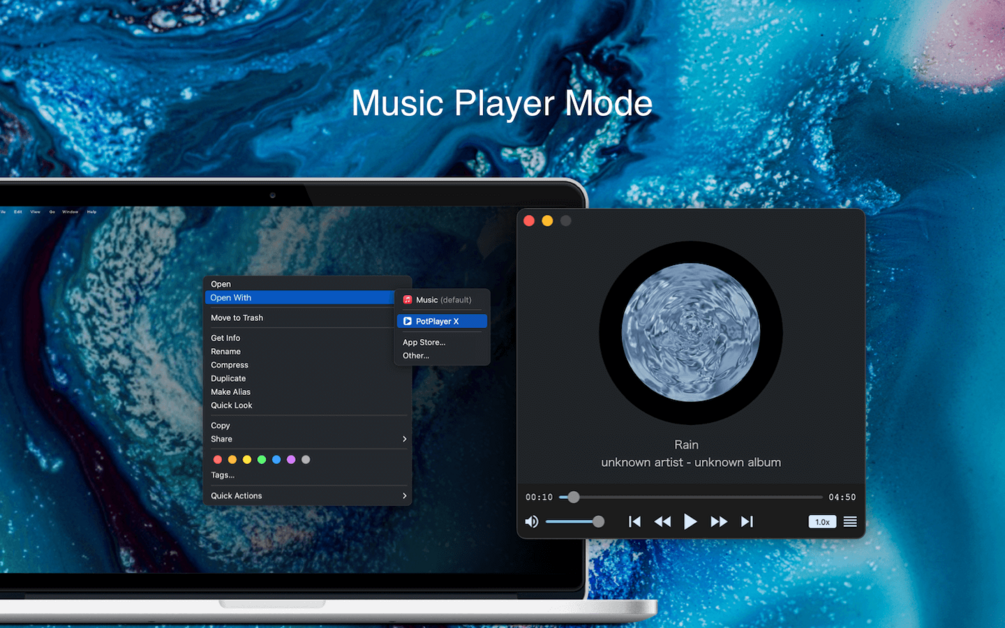This screenshot has width=1005, height=628.
Task: Select the PotPlayer X app icon
Action: pos(406,320)
